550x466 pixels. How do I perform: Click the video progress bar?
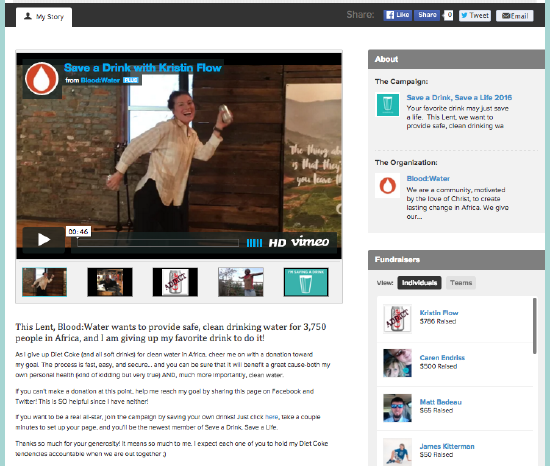pyautogui.click(x=158, y=243)
